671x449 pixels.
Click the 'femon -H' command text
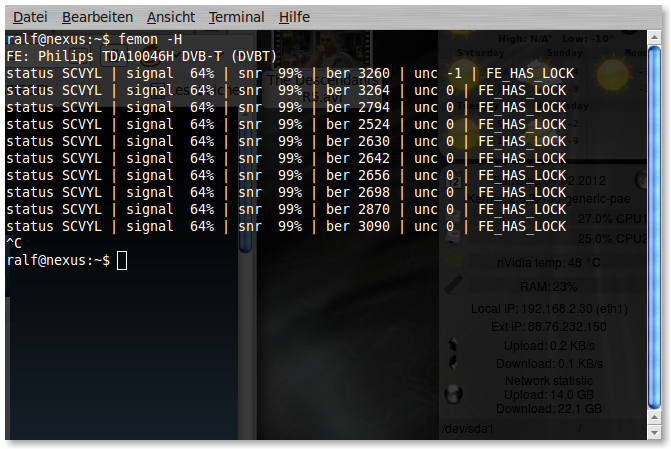pos(150,39)
